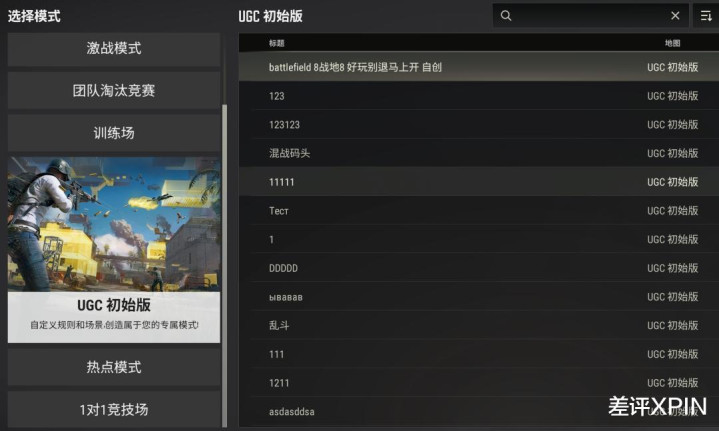Sort by the 地图 column header
719x431 pixels.
pos(672,43)
